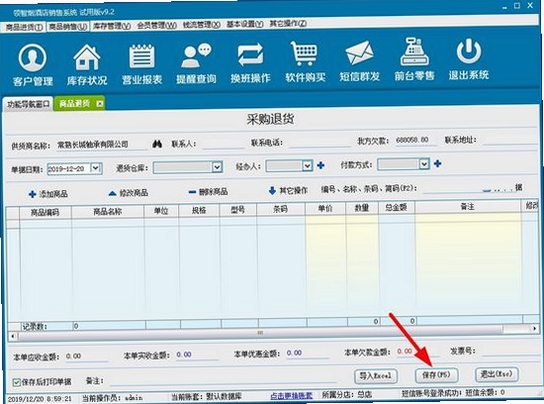
Task: Expand 付款方式 payment method dropdown
Action: point(424,164)
